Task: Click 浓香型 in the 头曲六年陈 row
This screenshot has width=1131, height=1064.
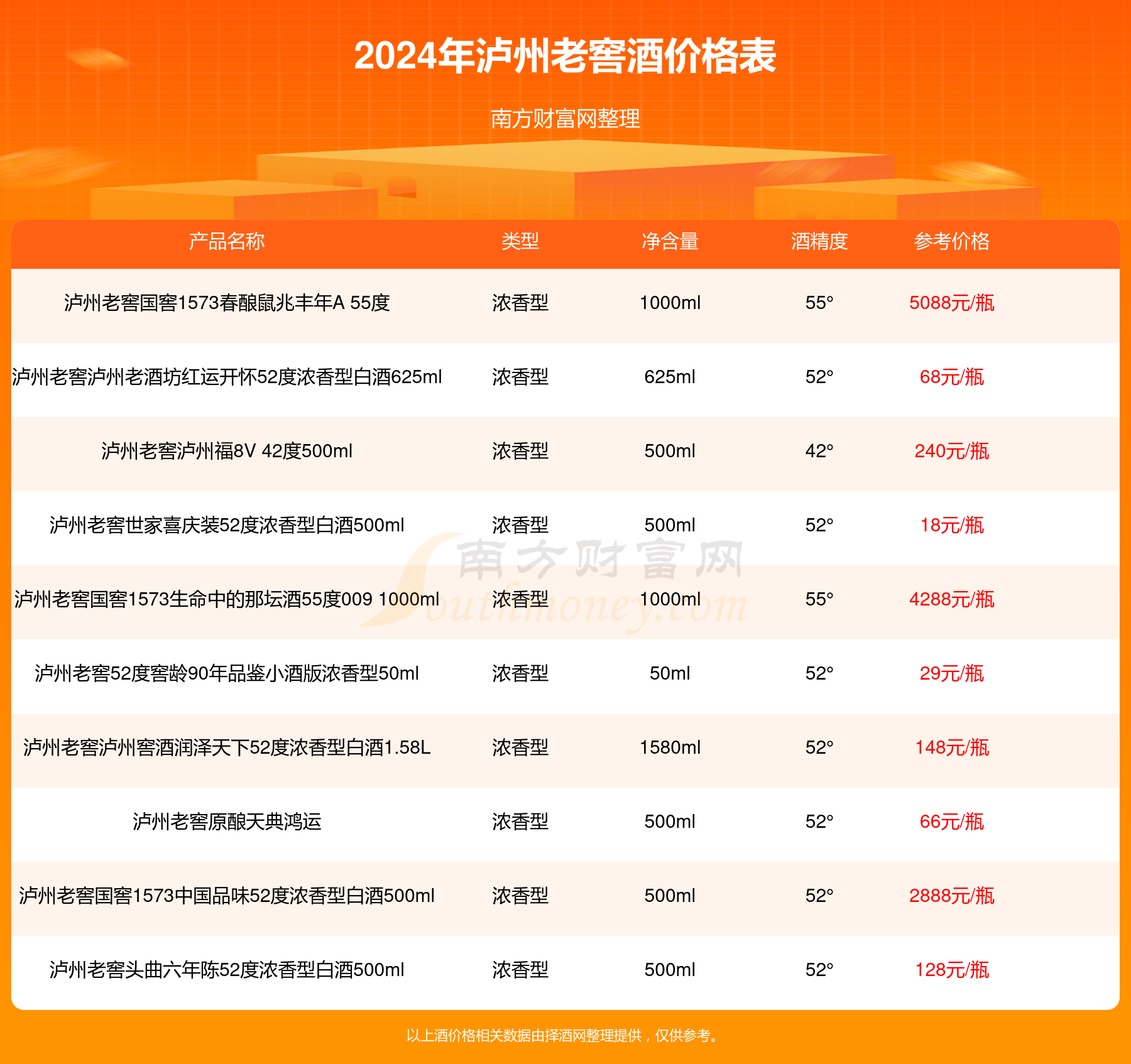Action: [x=520, y=970]
